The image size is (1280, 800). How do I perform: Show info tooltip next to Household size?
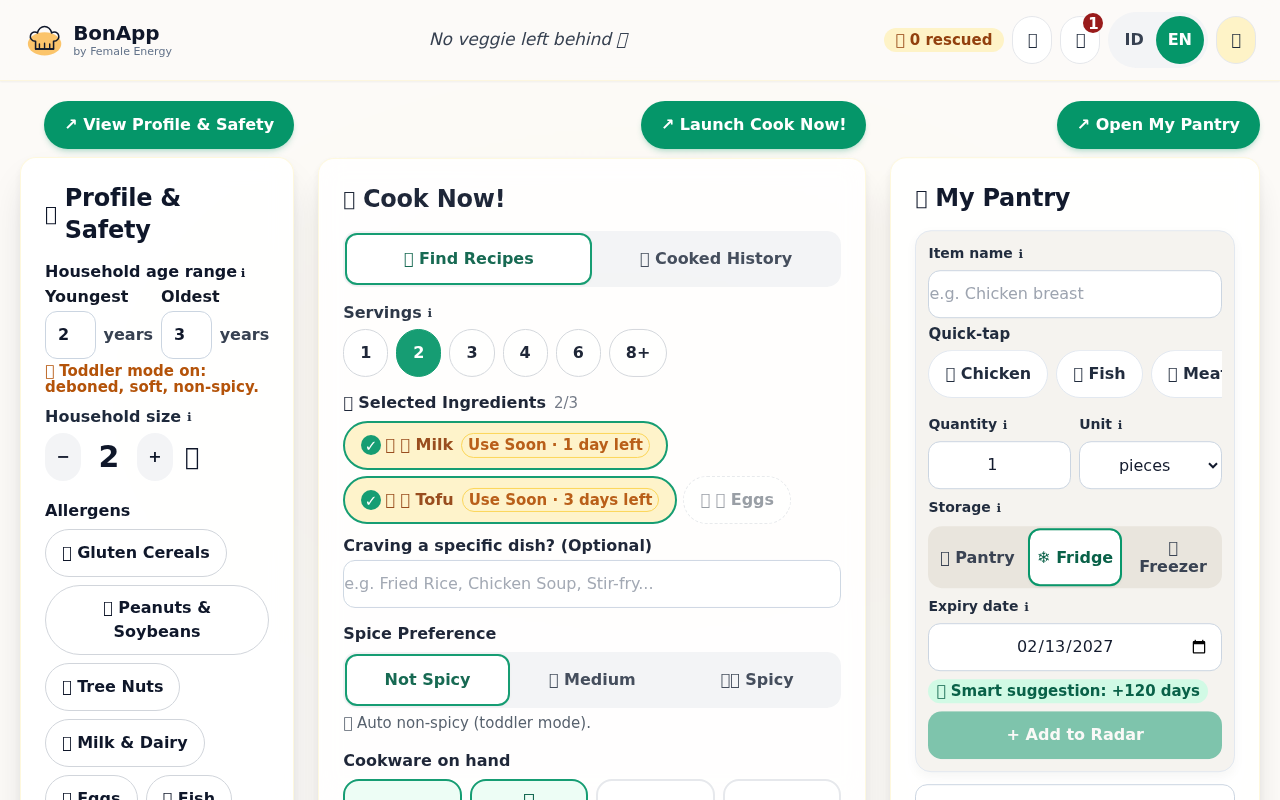pyautogui.click(x=189, y=417)
